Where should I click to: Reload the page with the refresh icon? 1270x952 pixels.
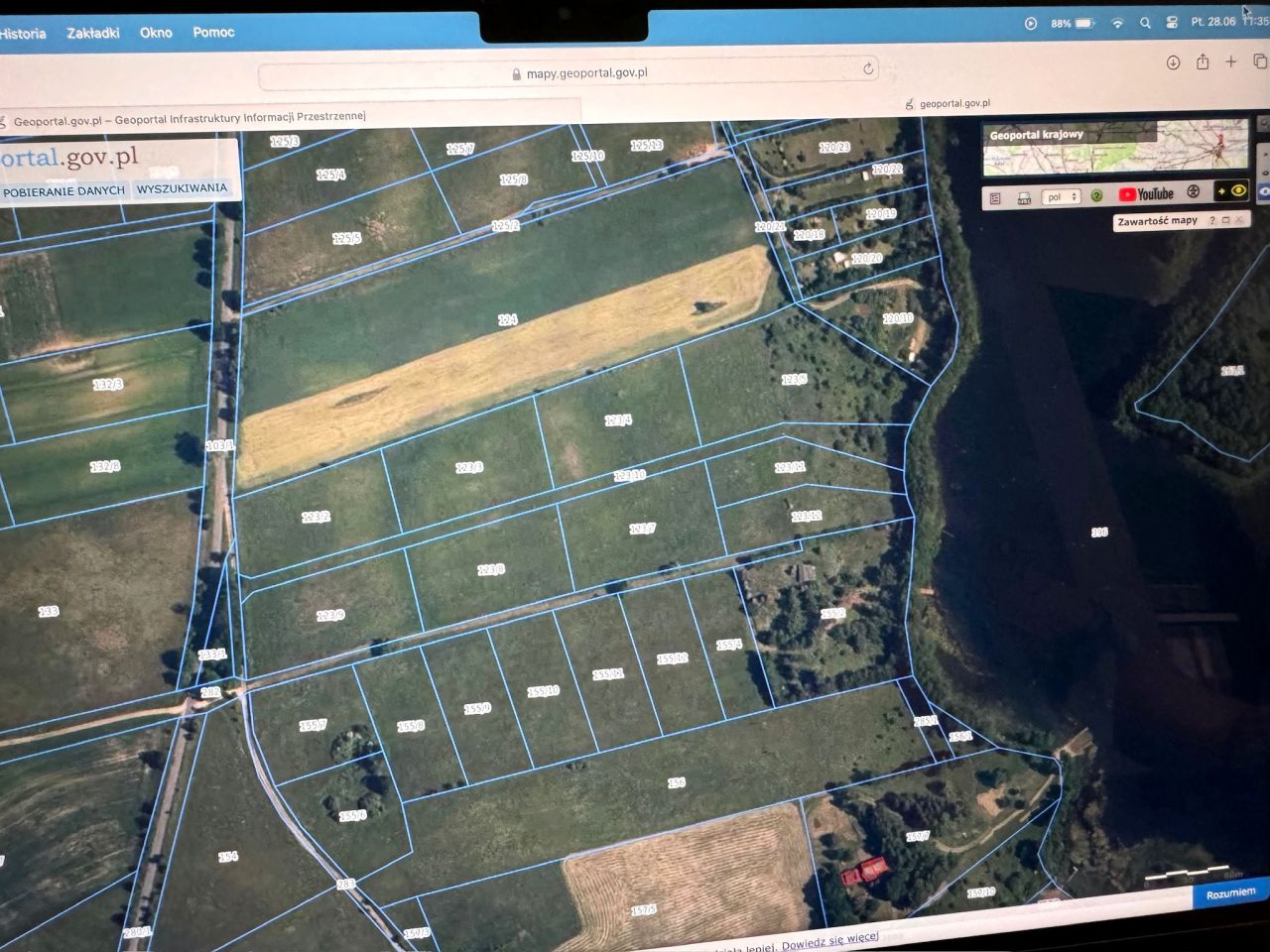[x=868, y=68]
